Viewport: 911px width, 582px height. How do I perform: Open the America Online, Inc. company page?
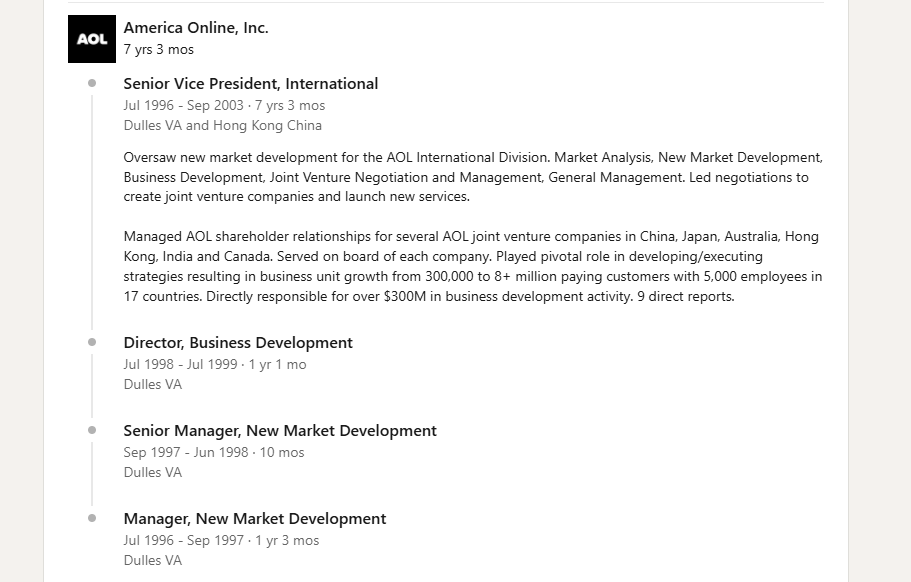tap(196, 27)
